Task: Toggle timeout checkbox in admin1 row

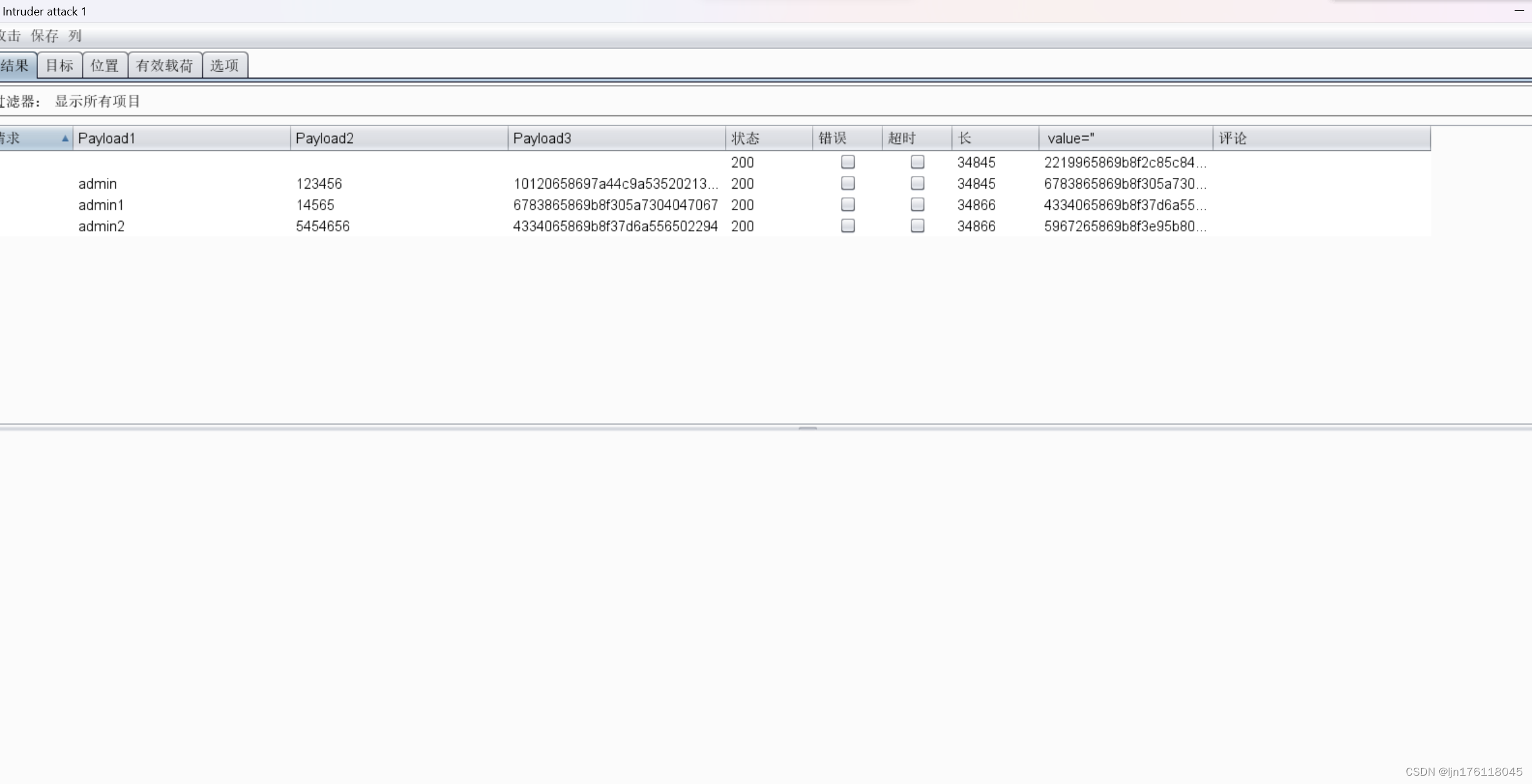Action: 917,205
